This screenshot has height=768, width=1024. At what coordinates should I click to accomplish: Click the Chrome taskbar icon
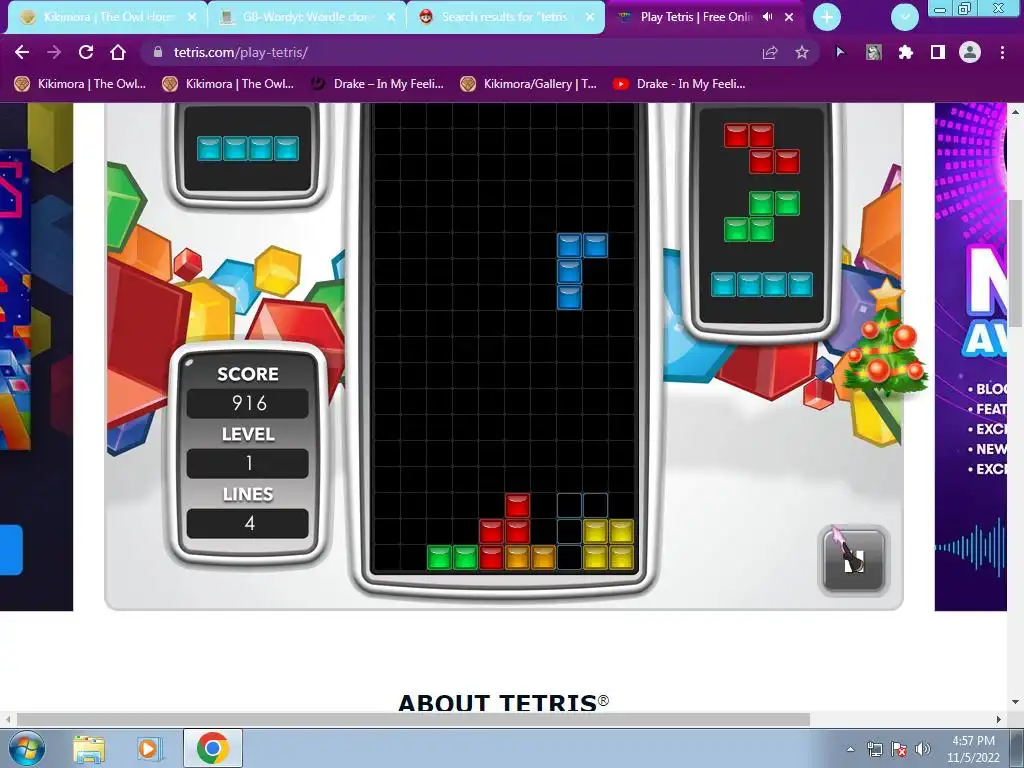212,748
